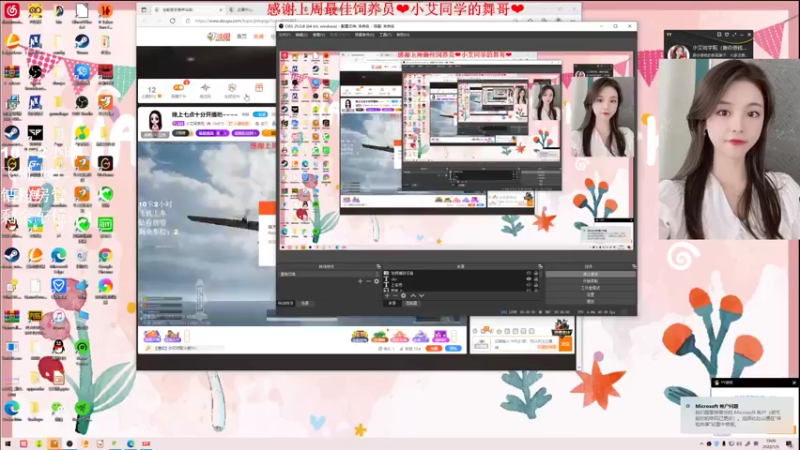Open scene properties gear in OBS scenes panel

(x=377, y=282)
